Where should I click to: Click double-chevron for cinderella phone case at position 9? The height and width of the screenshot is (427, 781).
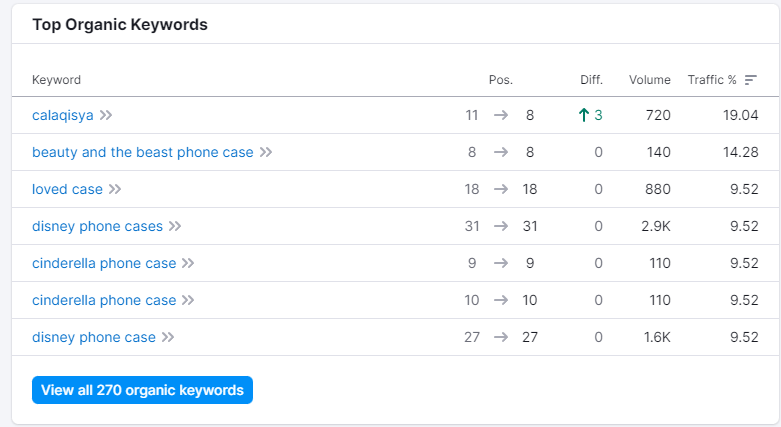pos(188,264)
